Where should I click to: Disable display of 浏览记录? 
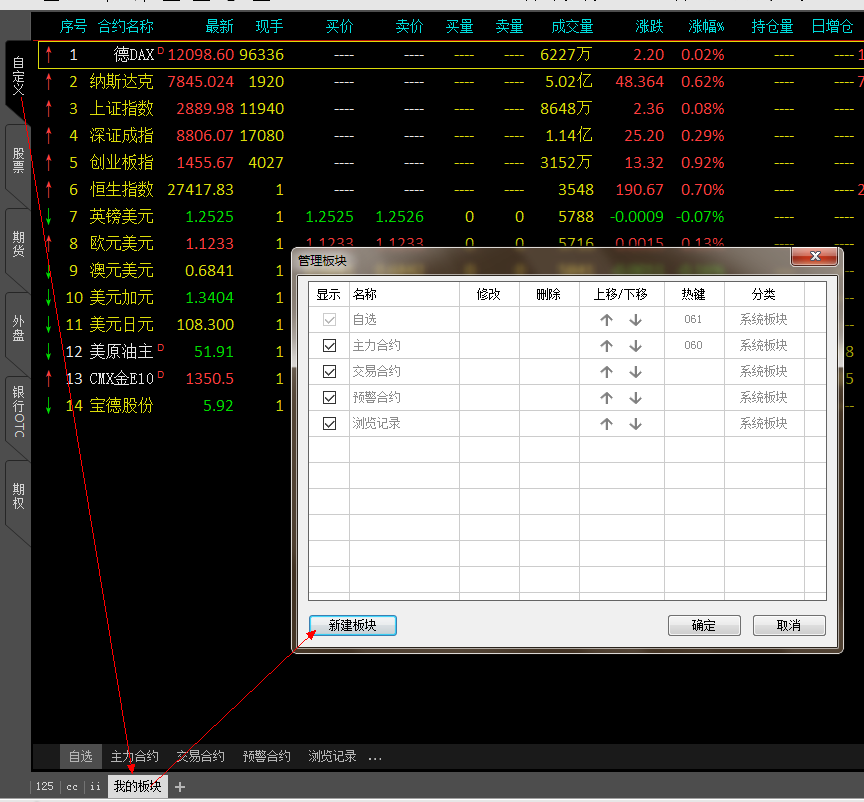tap(329, 424)
